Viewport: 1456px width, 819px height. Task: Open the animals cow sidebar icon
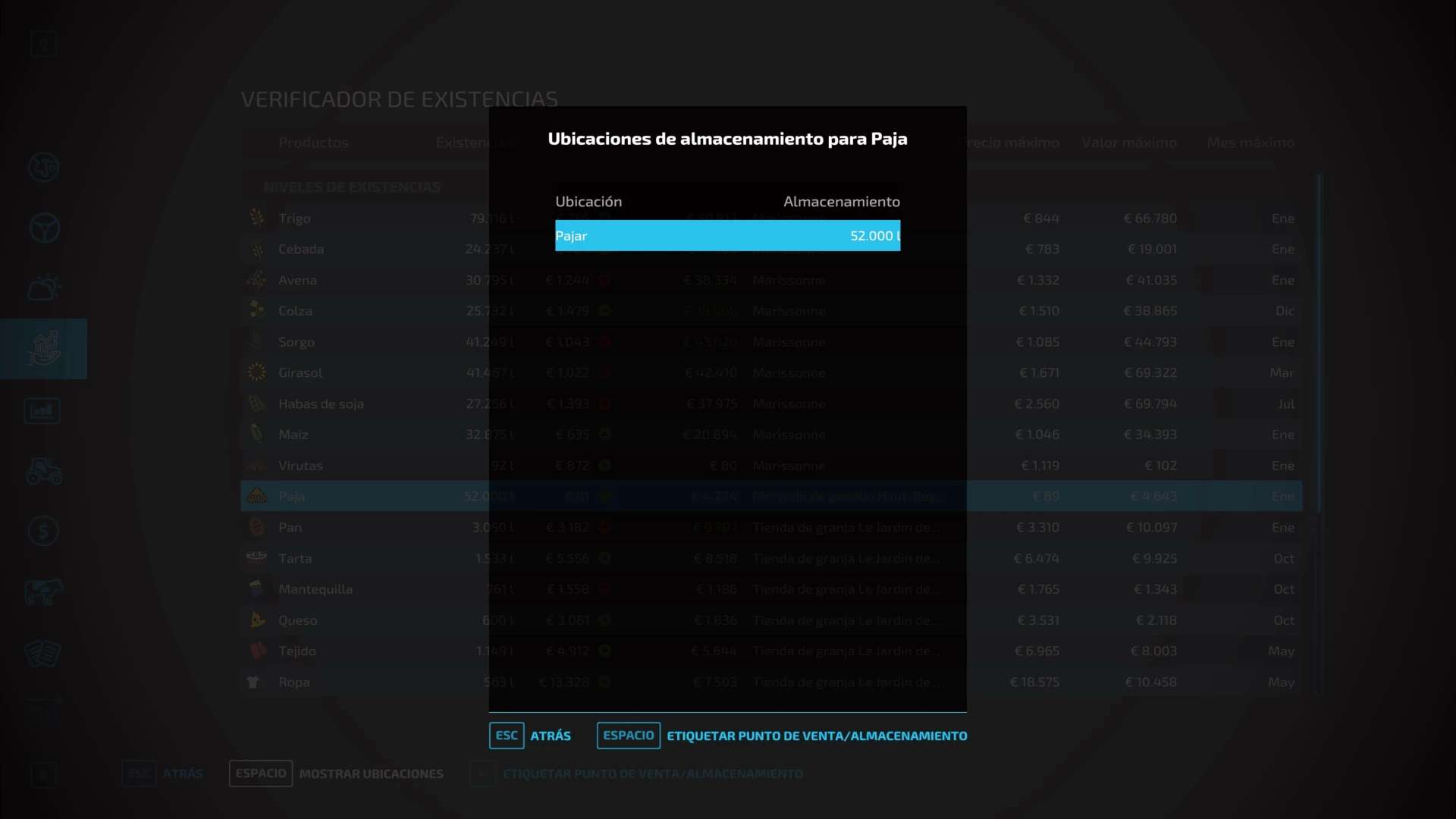[x=43, y=591]
